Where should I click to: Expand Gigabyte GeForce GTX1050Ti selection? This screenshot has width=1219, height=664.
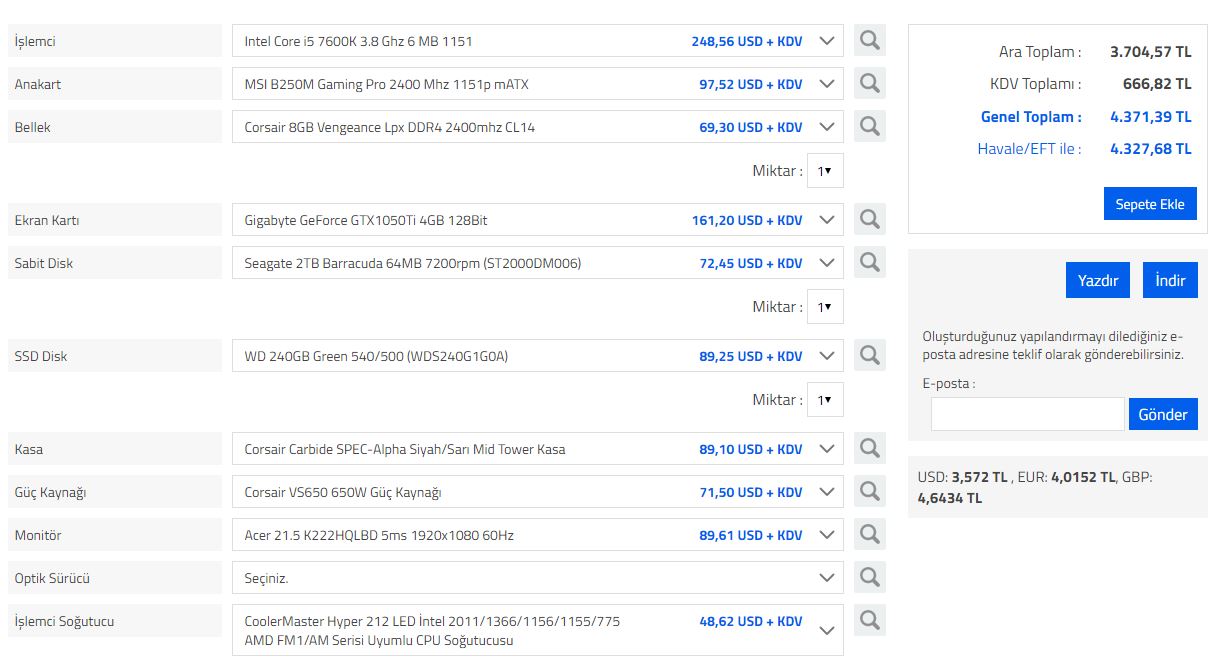point(538,220)
